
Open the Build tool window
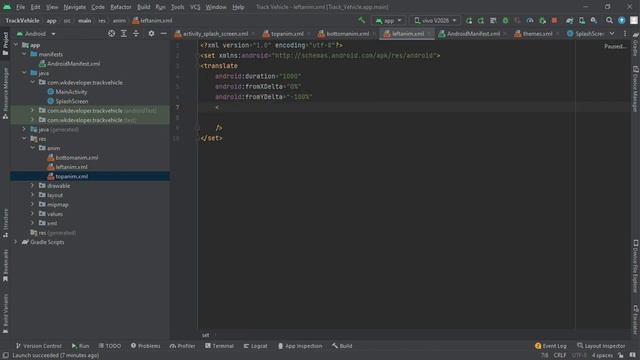342,346
